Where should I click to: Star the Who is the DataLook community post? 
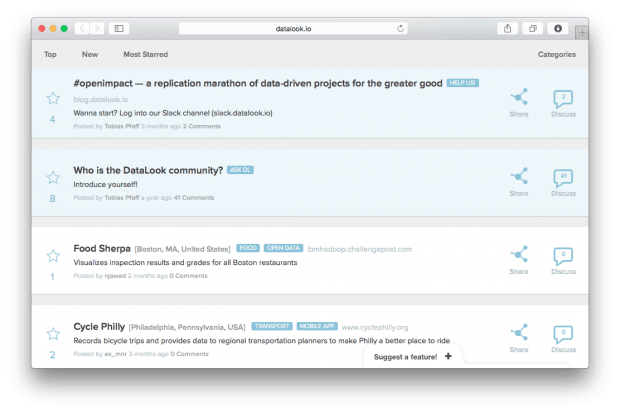[53, 177]
